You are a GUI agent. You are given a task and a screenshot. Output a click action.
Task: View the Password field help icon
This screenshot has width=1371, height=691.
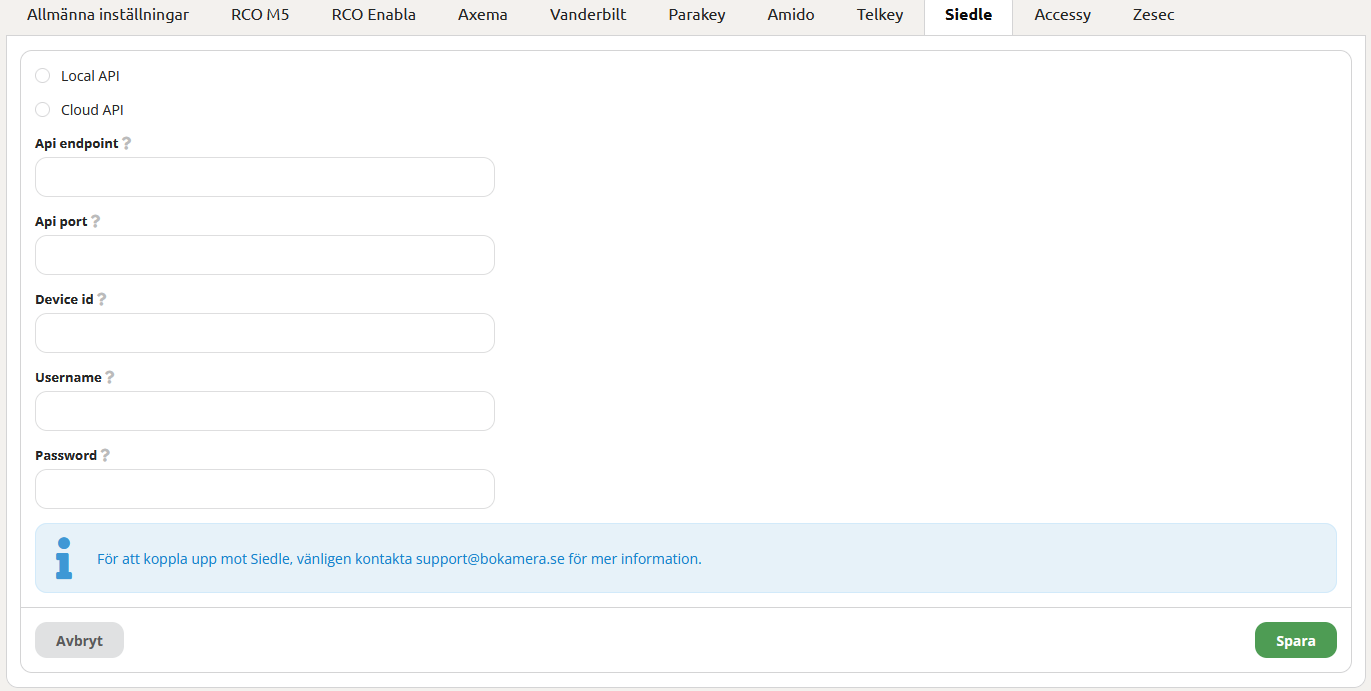(x=105, y=456)
